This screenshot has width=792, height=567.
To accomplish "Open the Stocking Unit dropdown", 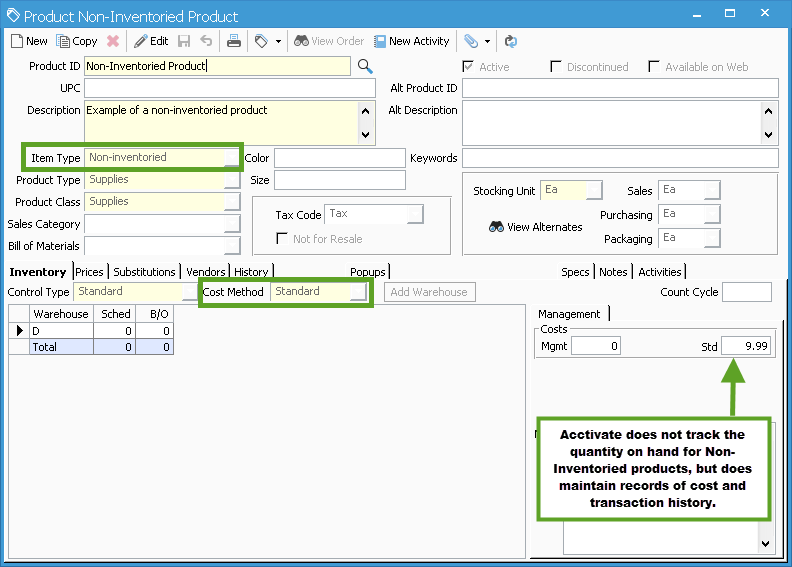I will tap(595, 190).
